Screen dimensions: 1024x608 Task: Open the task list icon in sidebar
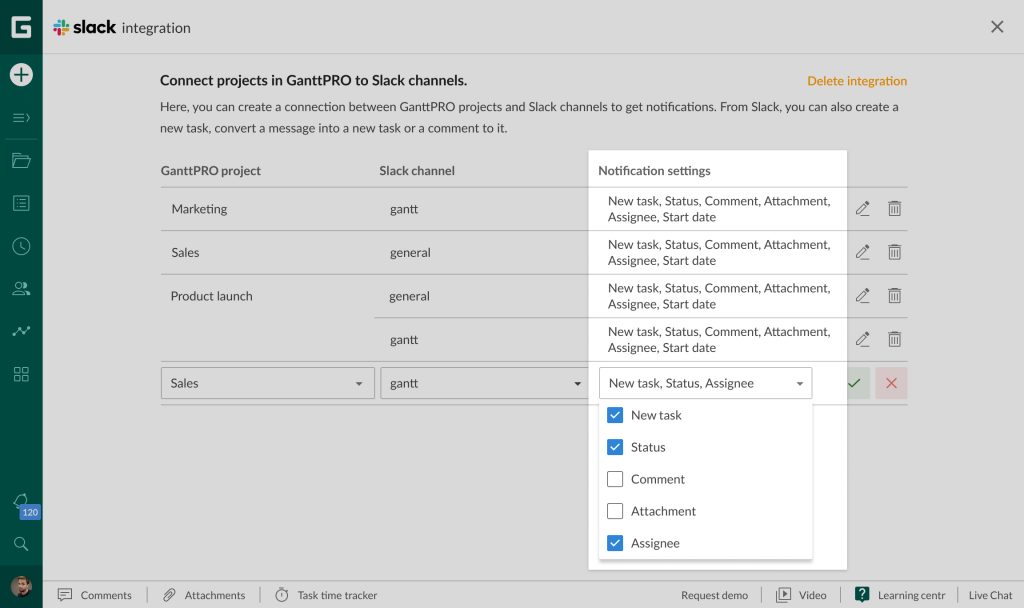tap(21, 203)
